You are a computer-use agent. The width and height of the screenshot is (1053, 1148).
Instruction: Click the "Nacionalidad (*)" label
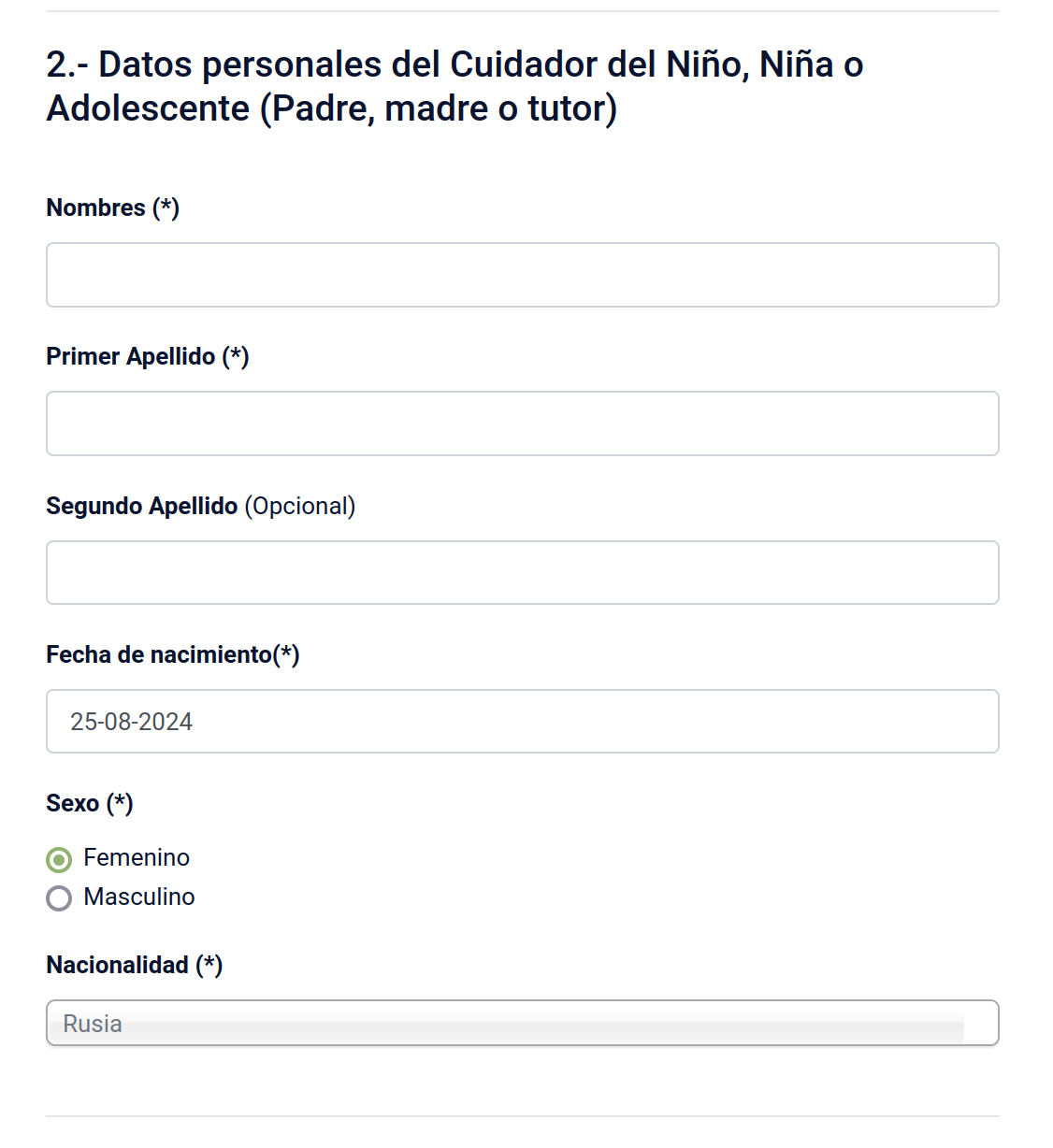click(x=134, y=965)
